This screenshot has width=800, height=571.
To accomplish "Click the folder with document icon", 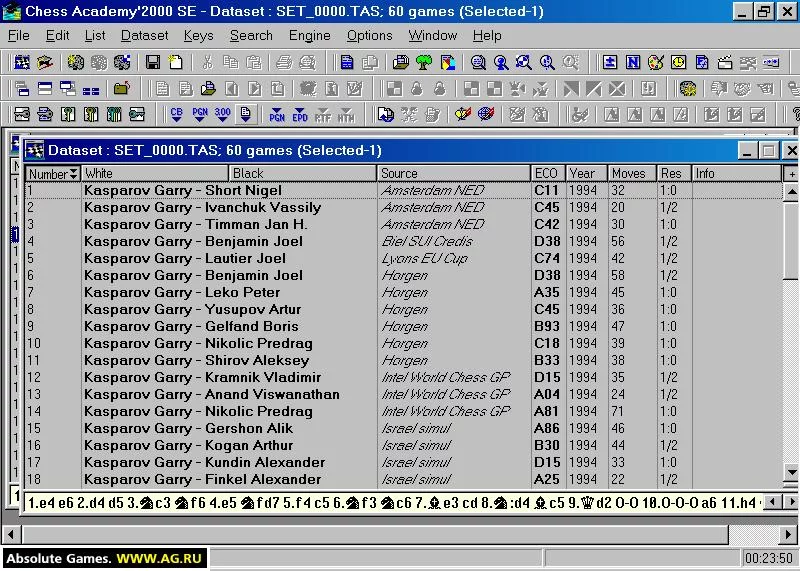I will pos(208,89).
